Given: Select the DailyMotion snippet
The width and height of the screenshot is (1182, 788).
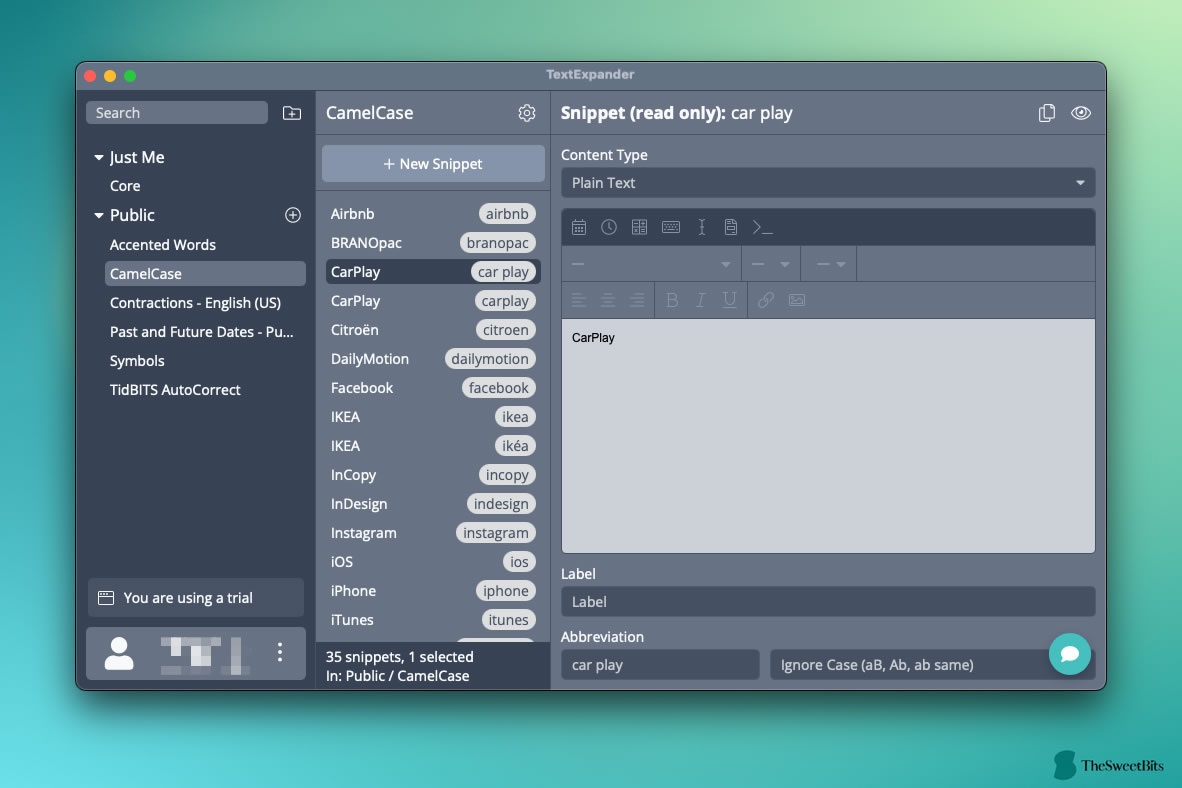Looking at the screenshot, I should pos(433,359).
